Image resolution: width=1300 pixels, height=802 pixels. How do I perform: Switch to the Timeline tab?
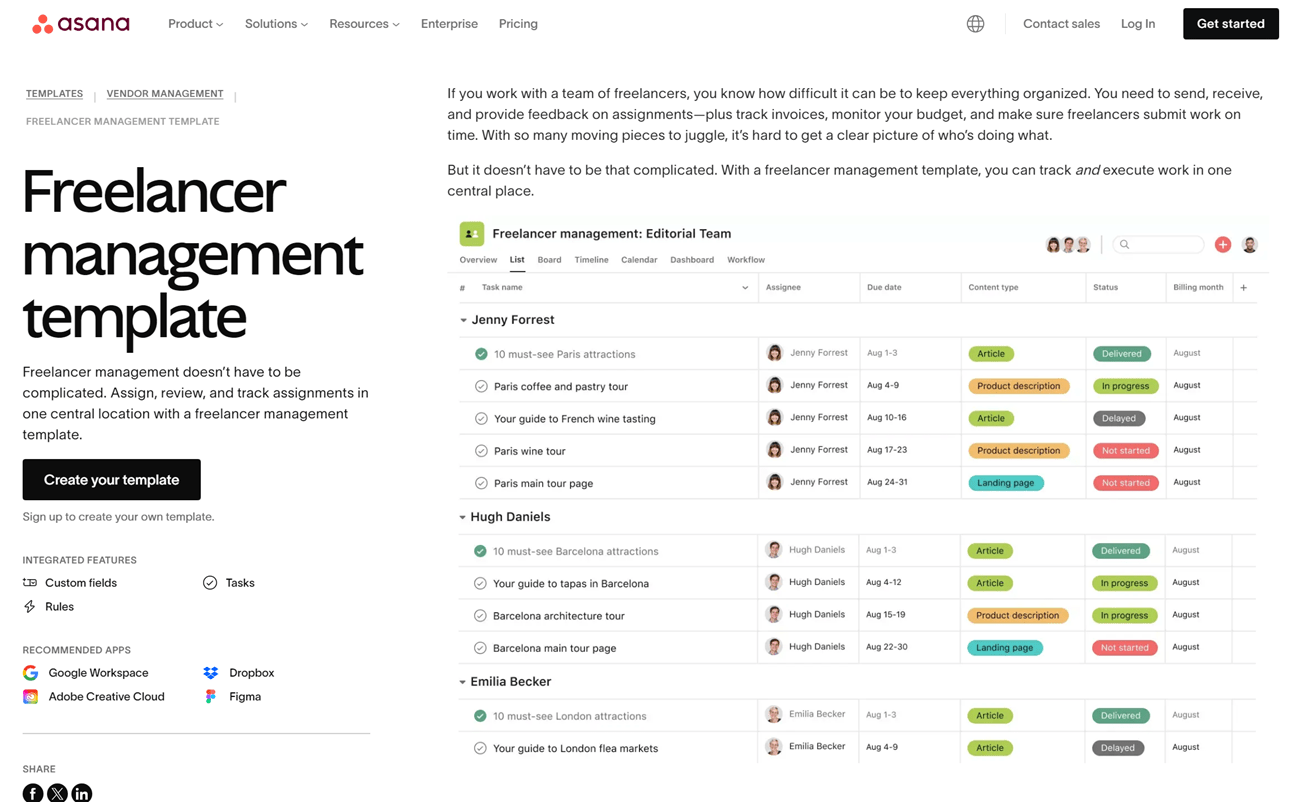591,260
